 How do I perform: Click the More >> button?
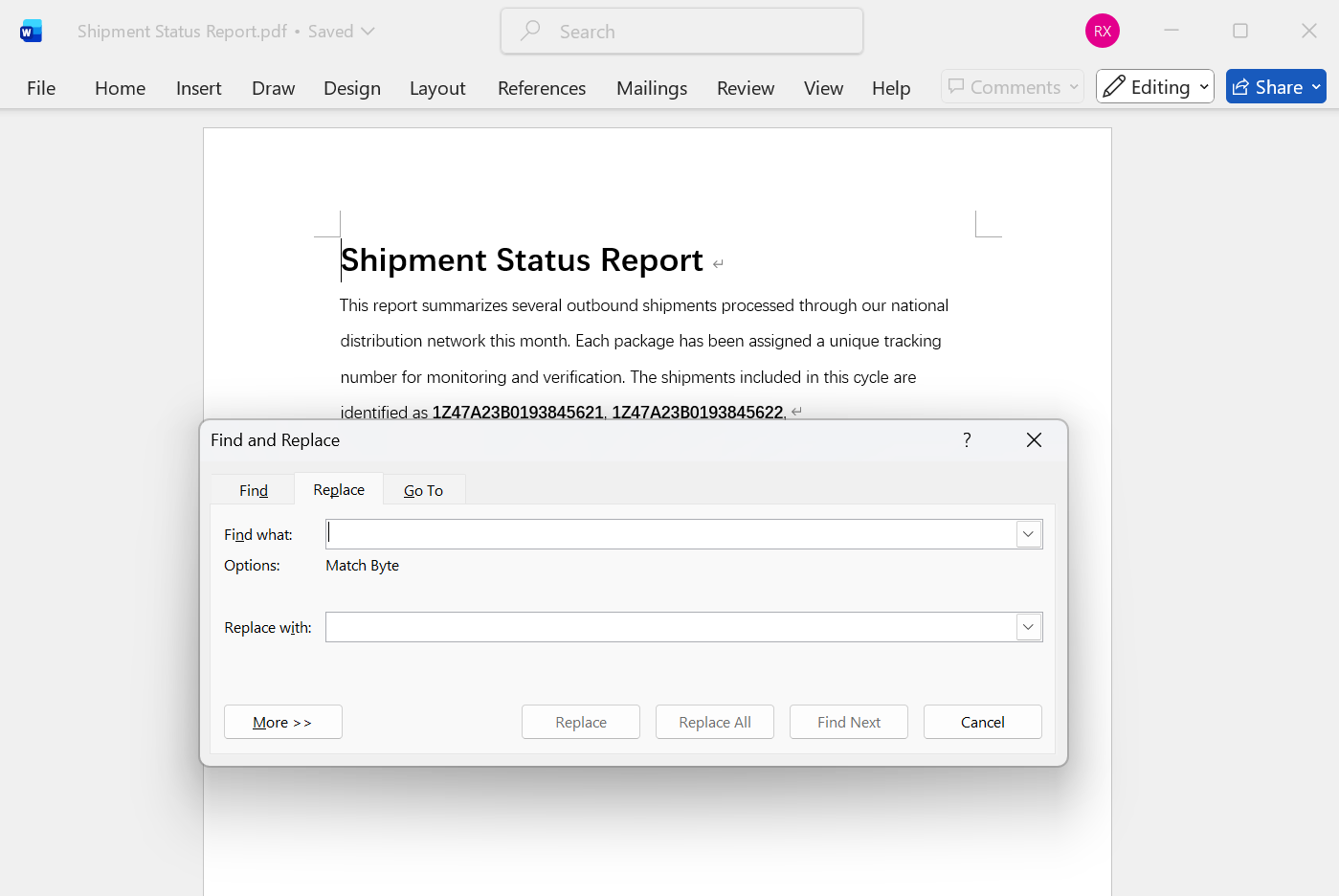click(282, 722)
